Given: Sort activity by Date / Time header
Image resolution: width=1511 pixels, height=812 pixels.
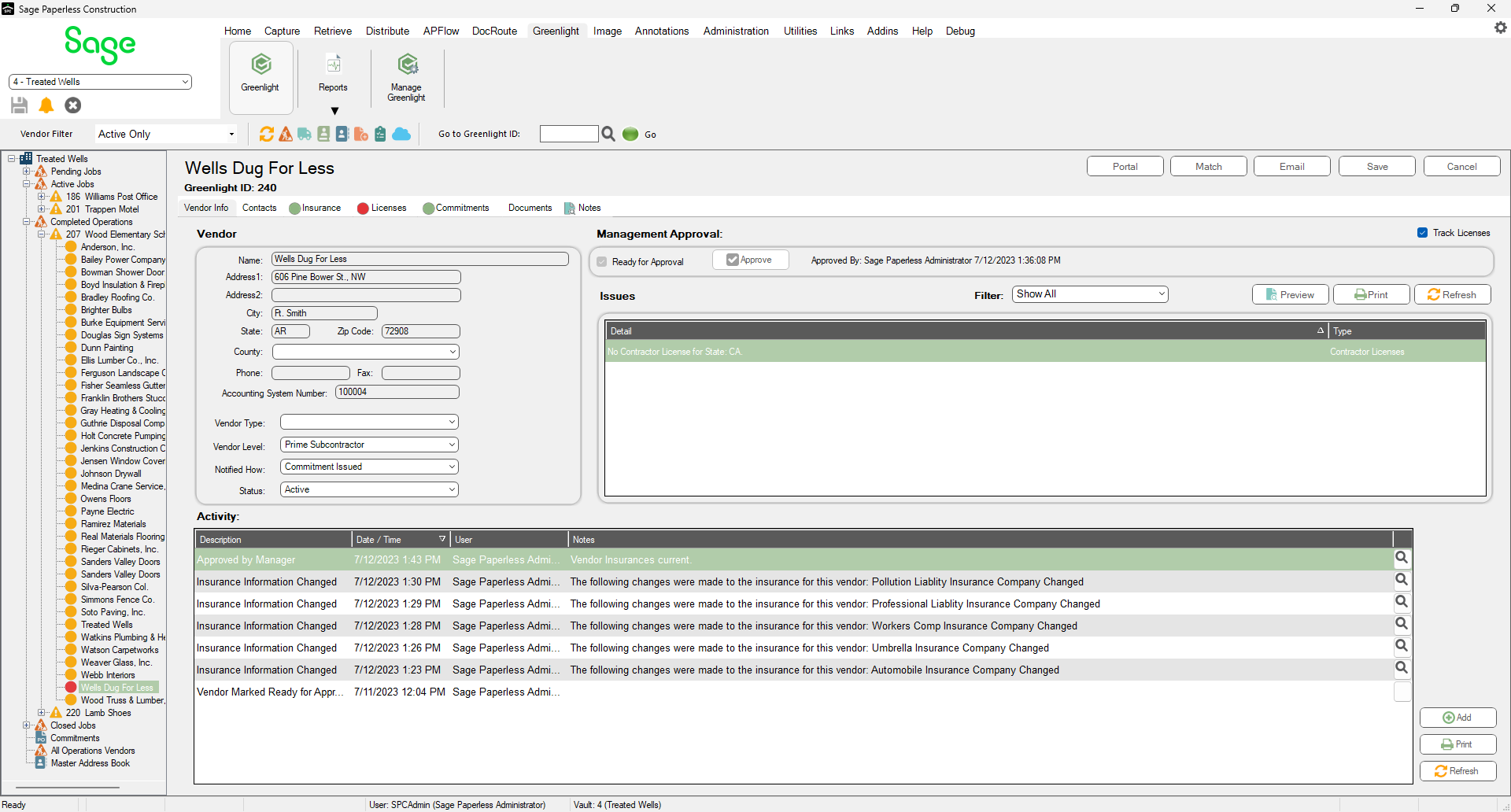Looking at the screenshot, I should pos(401,540).
